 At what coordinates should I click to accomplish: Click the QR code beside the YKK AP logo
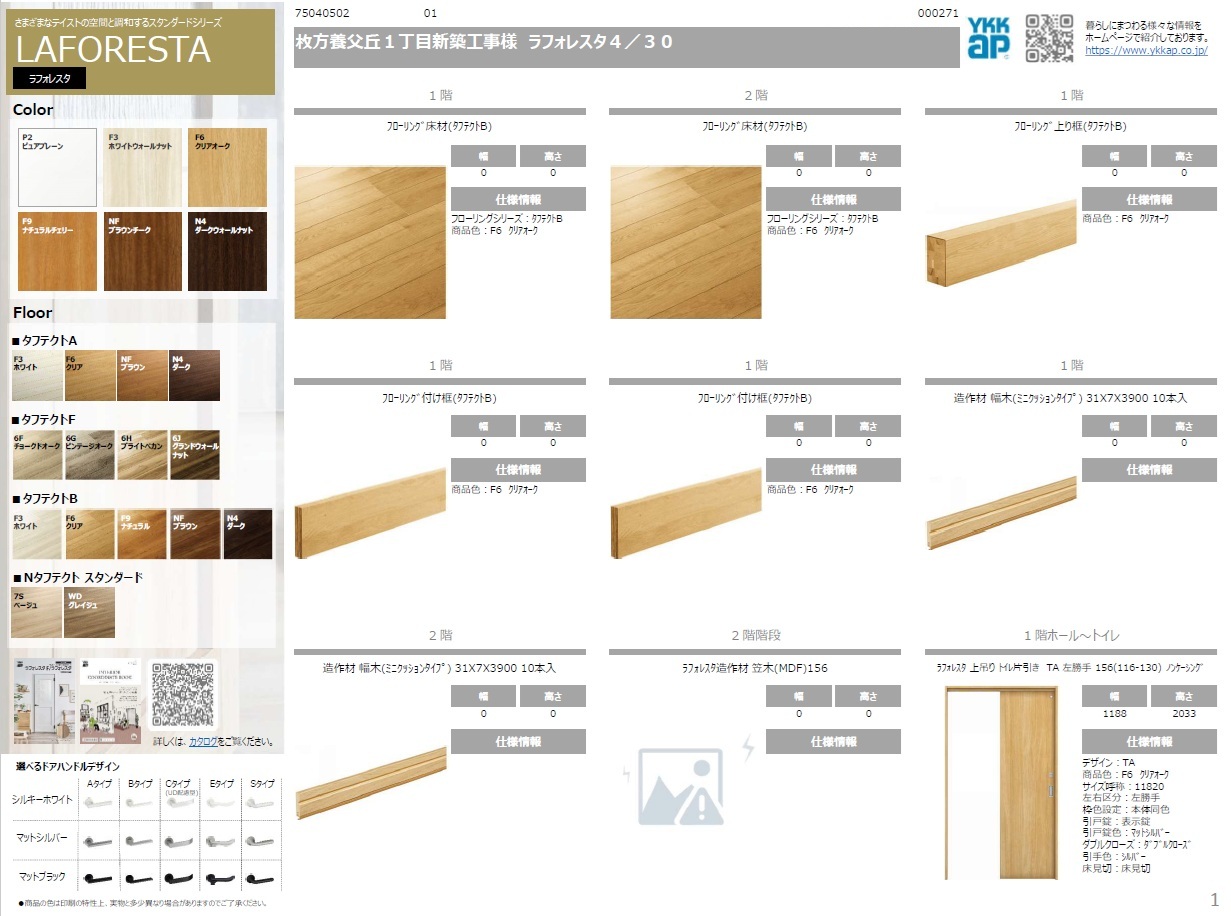pyautogui.click(x=1049, y=39)
